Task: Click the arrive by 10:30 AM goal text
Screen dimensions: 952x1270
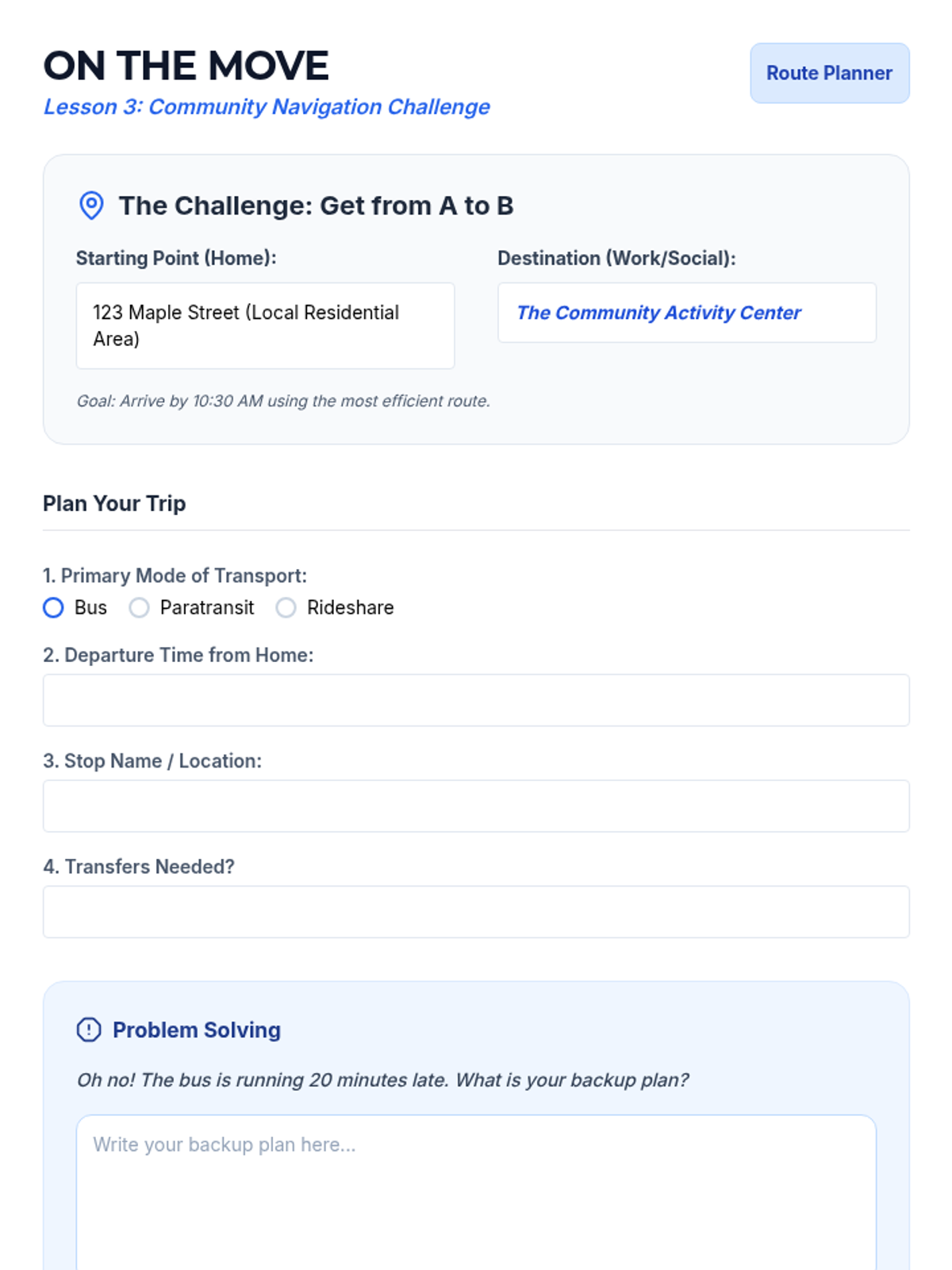Action: pos(283,401)
